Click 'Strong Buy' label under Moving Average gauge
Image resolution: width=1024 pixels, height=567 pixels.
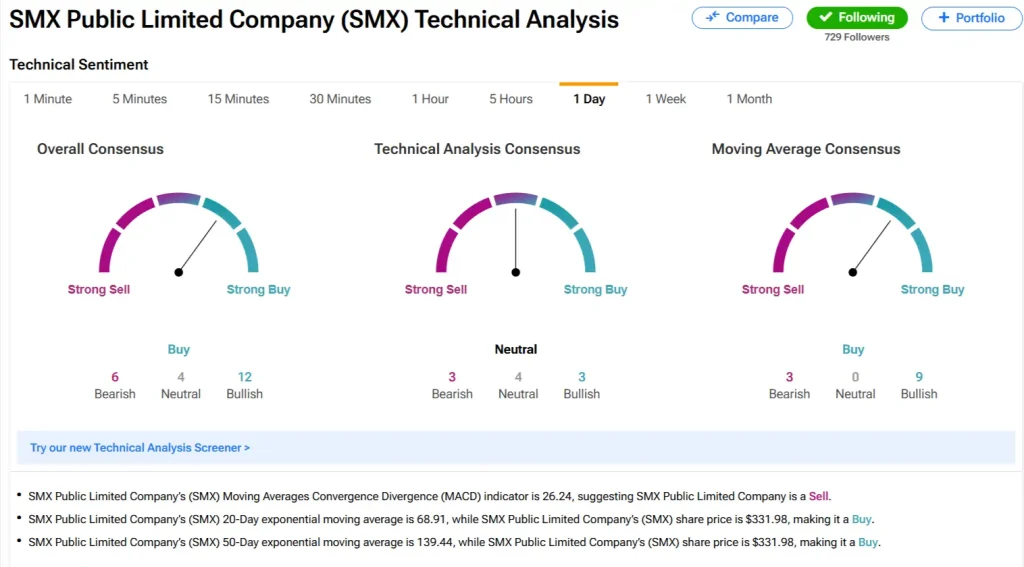[933, 289]
